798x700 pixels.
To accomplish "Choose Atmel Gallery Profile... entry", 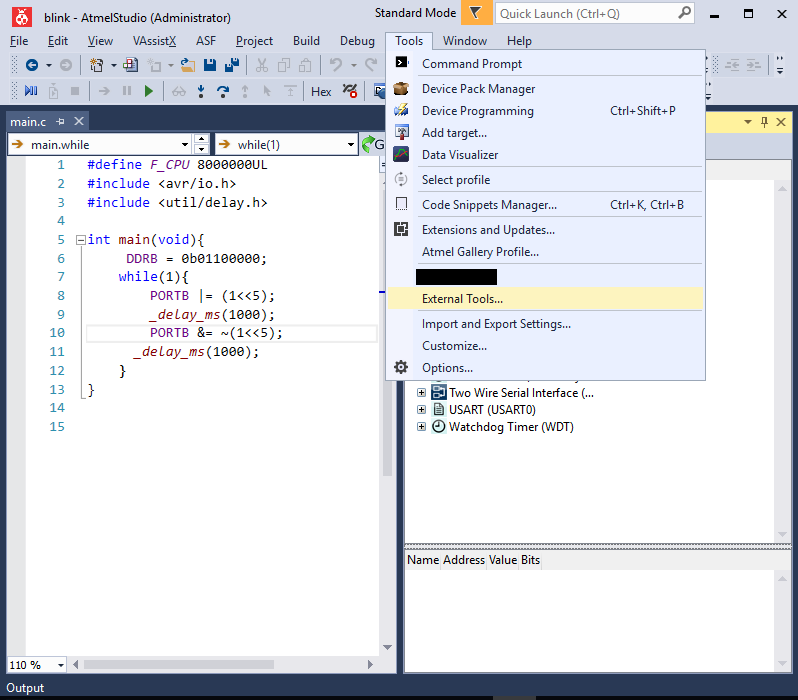I will pos(545,251).
